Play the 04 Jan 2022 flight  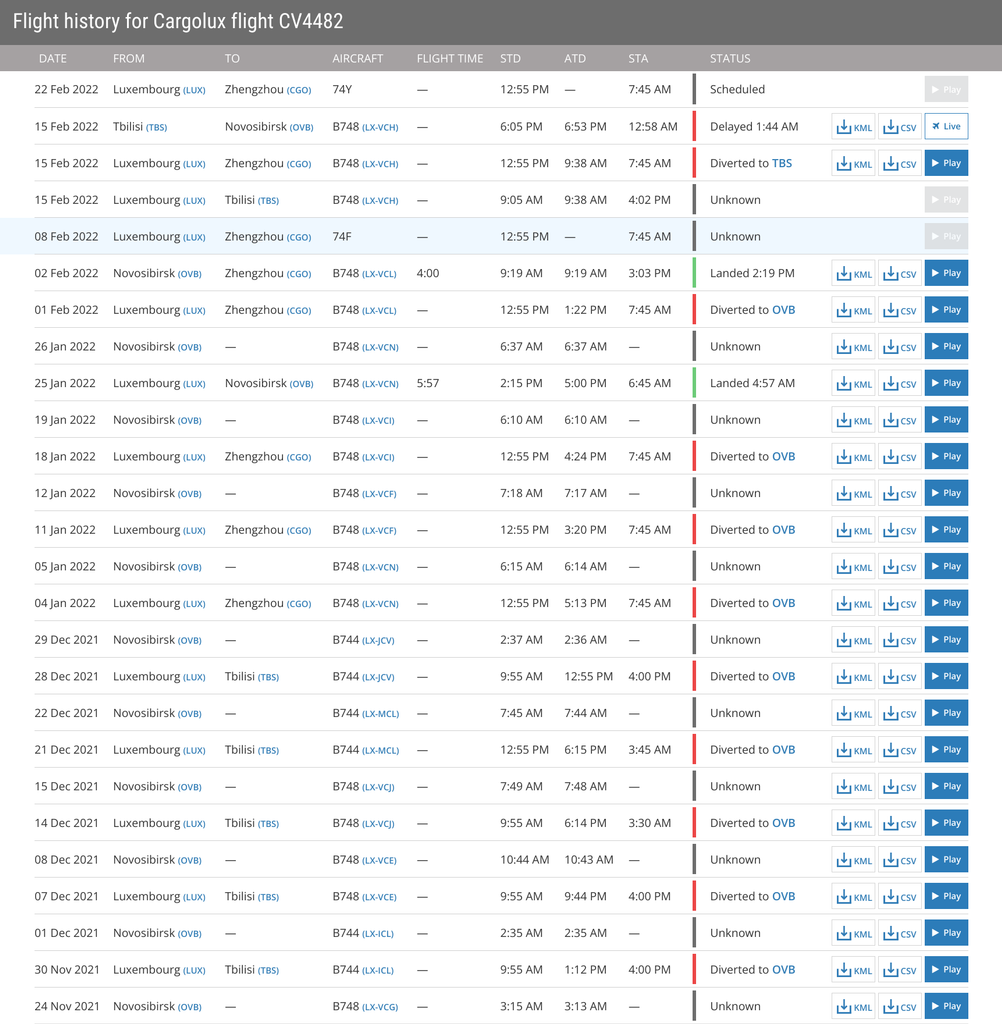point(946,603)
